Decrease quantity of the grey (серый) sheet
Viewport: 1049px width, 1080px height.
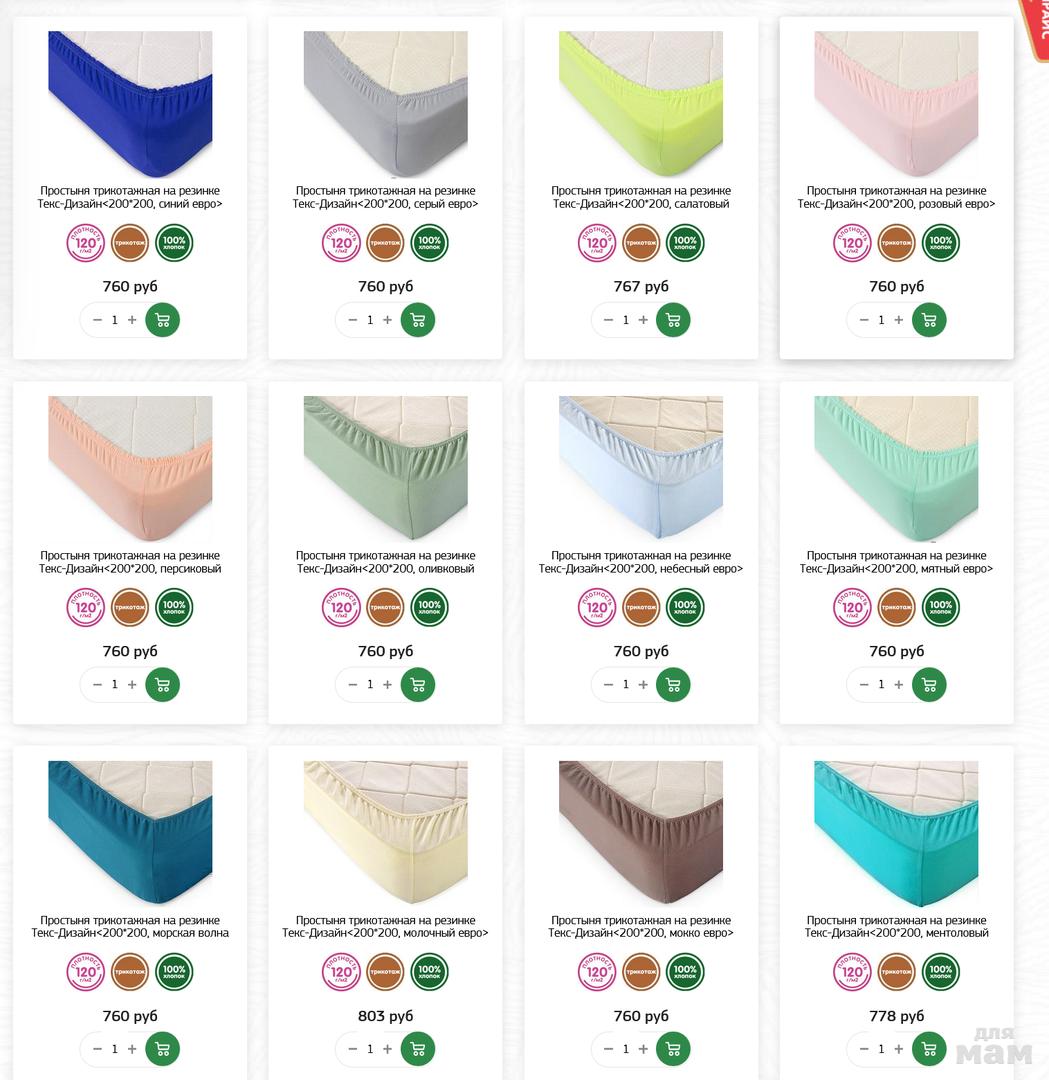(x=353, y=320)
